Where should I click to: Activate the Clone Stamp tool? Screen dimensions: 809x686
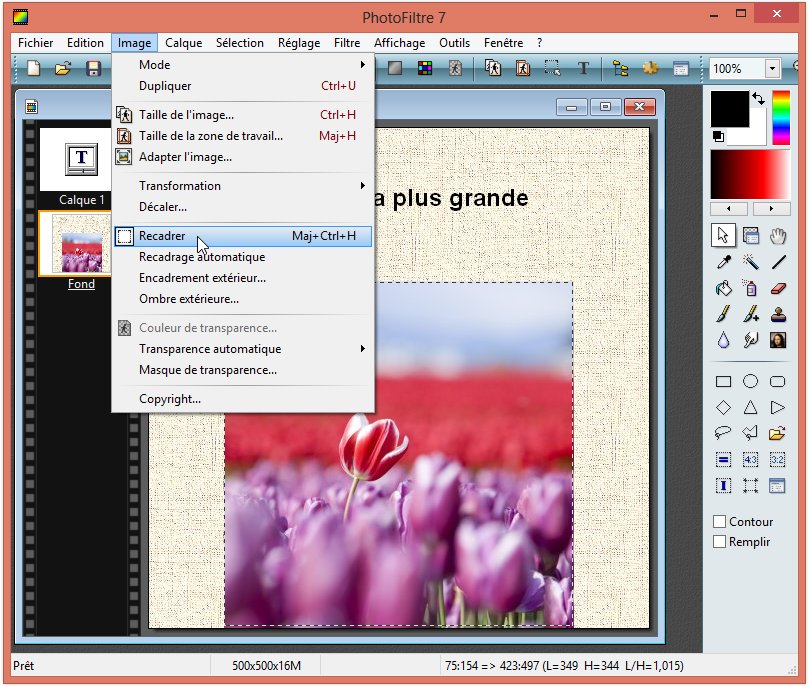click(x=778, y=315)
